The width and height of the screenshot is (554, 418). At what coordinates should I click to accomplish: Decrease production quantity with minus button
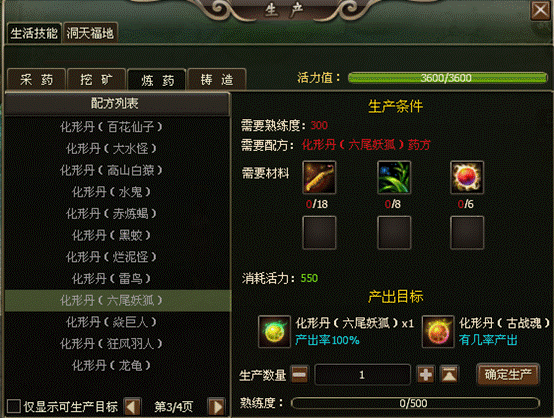pyautogui.click(x=300, y=375)
